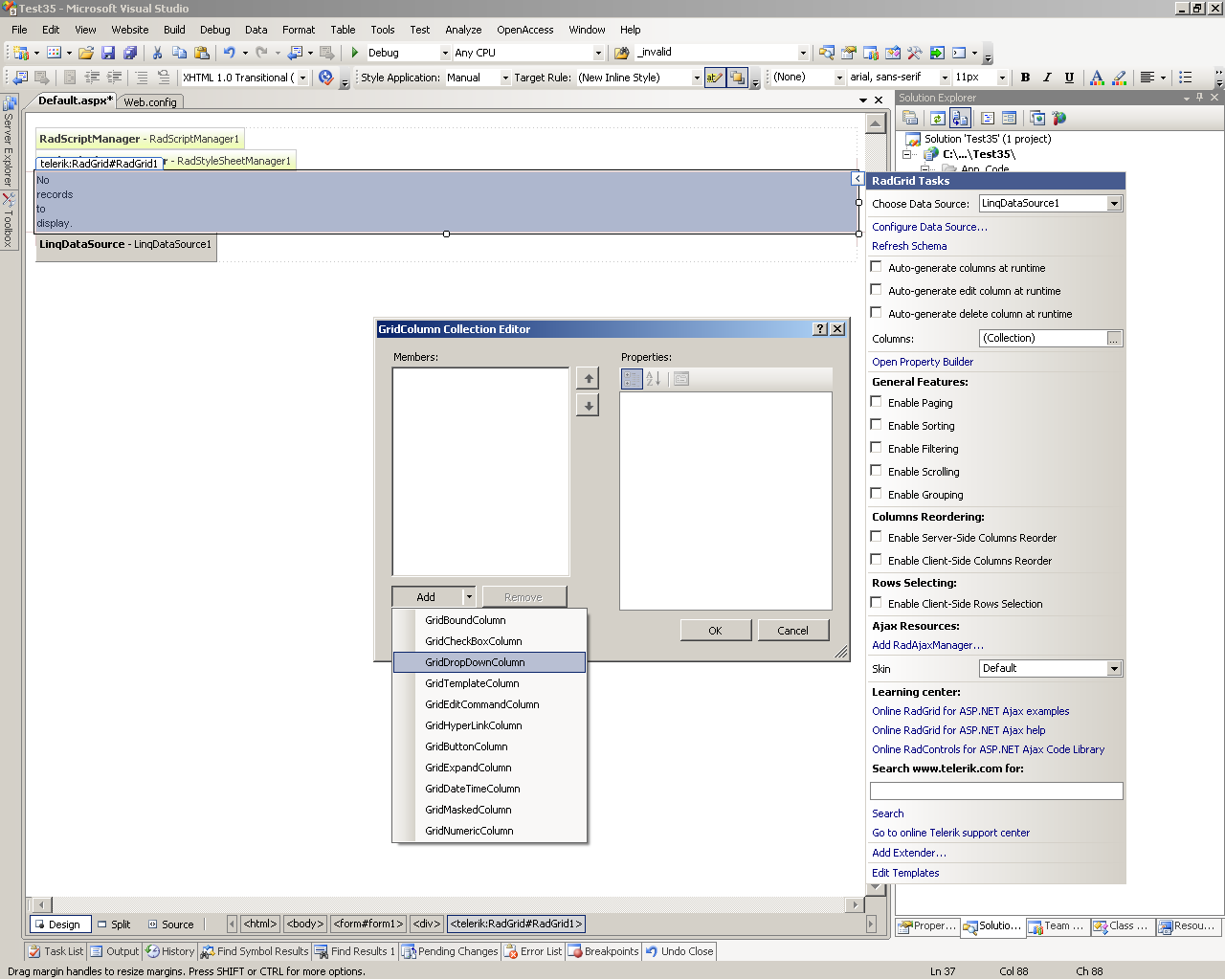The width and height of the screenshot is (1225, 980).
Task: Choose GridBoundColumn from the Add menu
Action: click(489, 620)
